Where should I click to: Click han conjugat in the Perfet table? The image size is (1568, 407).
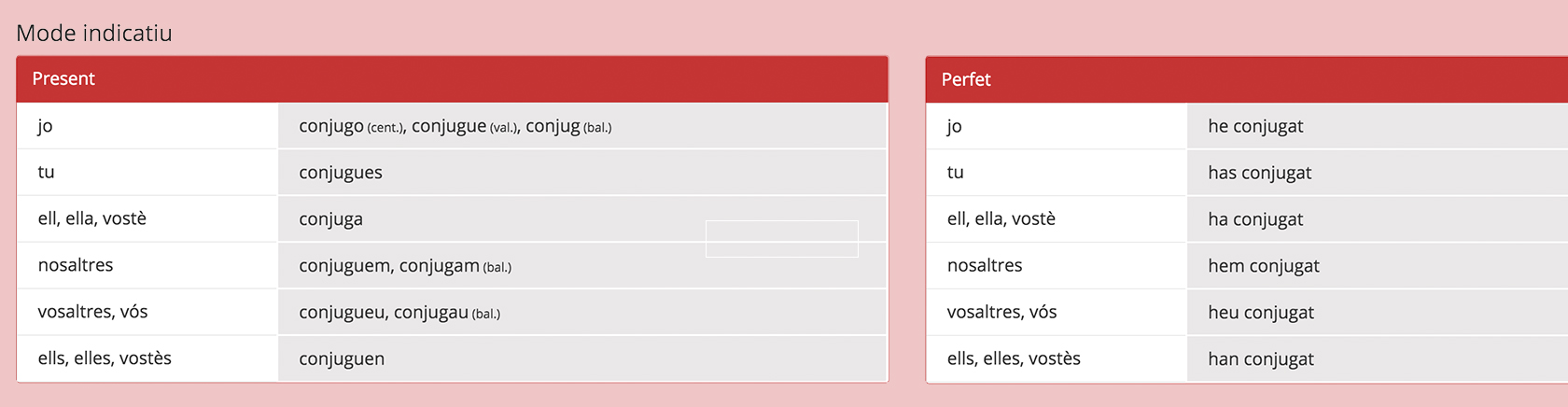pos(1261,359)
